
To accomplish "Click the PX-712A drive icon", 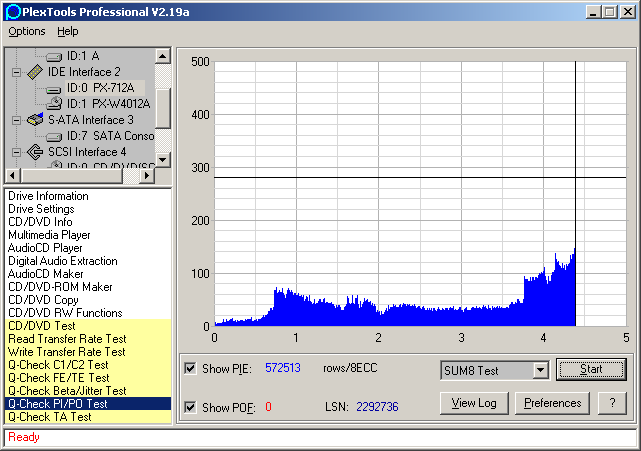I will [x=54, y=89].
